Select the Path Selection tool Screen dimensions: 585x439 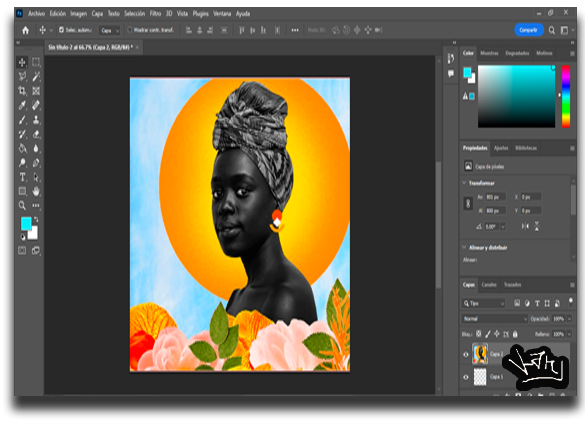36,177
